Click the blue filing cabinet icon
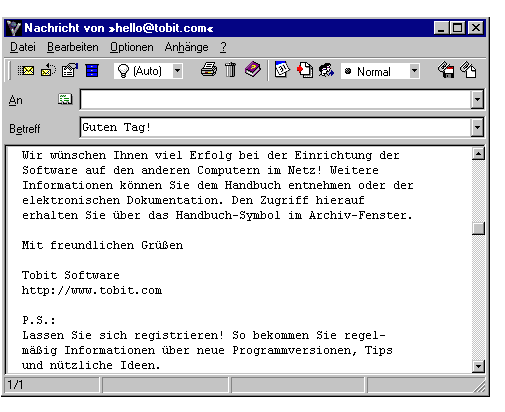Screen dimensions: 505x412 92,71
